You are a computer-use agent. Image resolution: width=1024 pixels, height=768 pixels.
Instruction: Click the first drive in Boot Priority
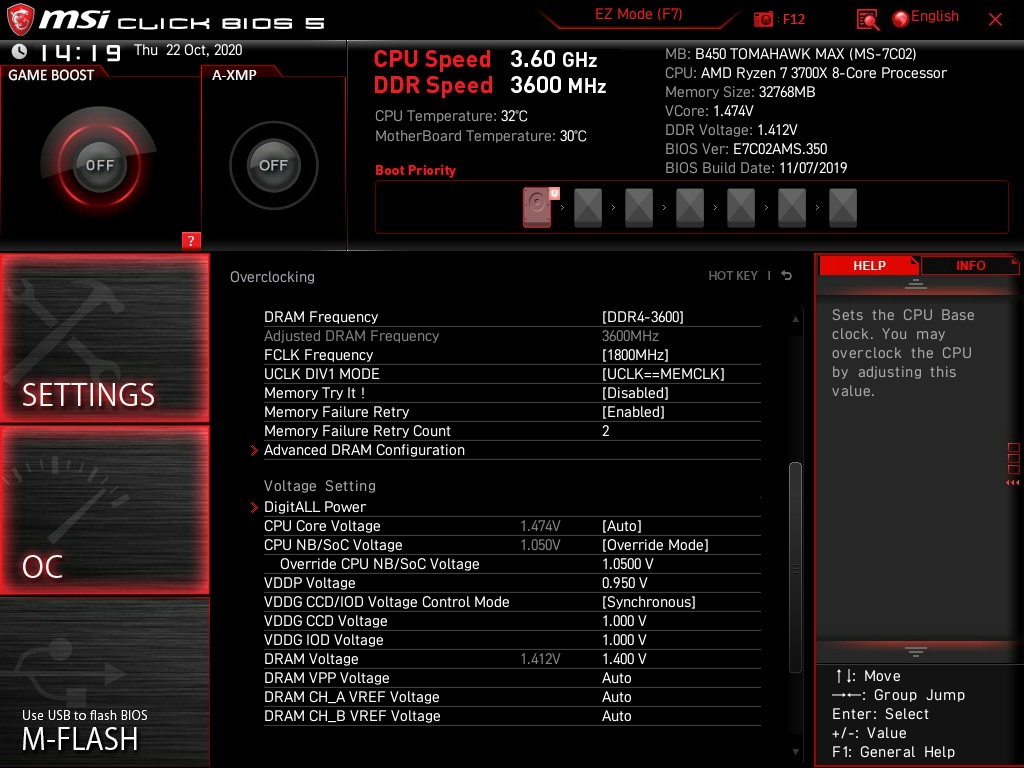537,206
